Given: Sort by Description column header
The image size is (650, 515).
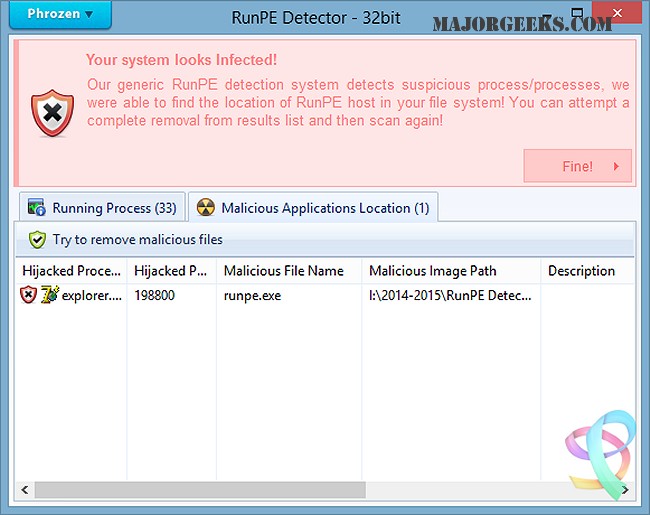Looking at the screenshot, I should point(587,271).
